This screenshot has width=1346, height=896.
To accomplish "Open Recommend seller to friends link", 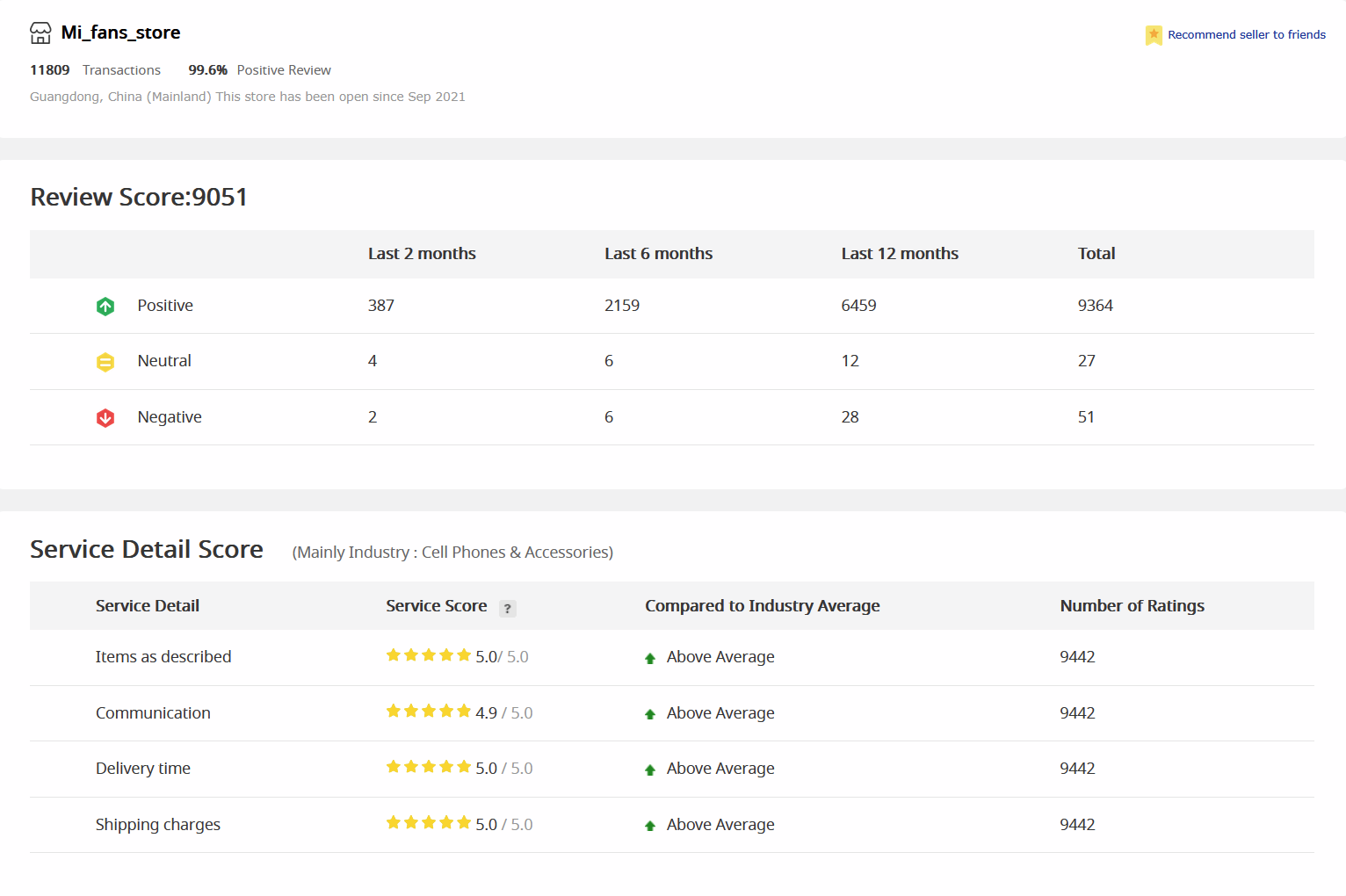I will (x=1246, y=35).
